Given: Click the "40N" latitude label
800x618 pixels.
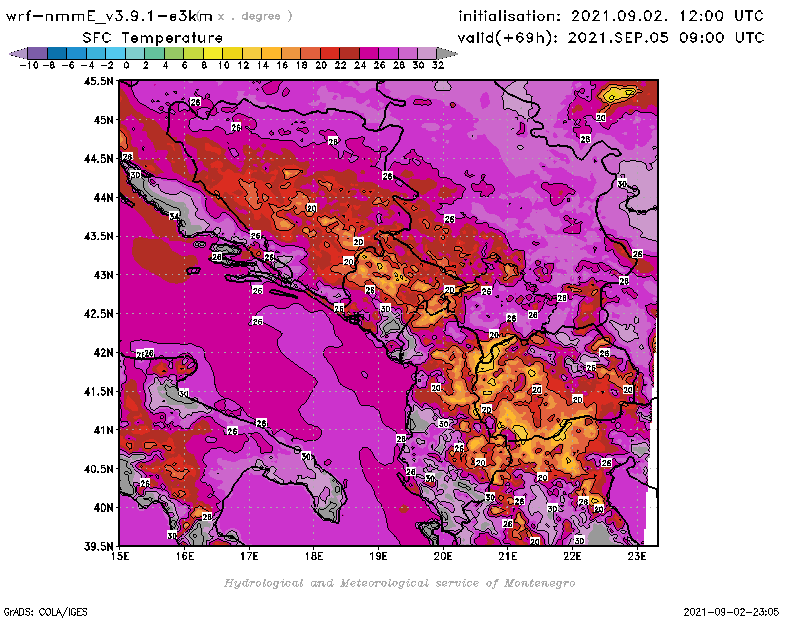Looking at the screenshot, I should click(103, 508).
